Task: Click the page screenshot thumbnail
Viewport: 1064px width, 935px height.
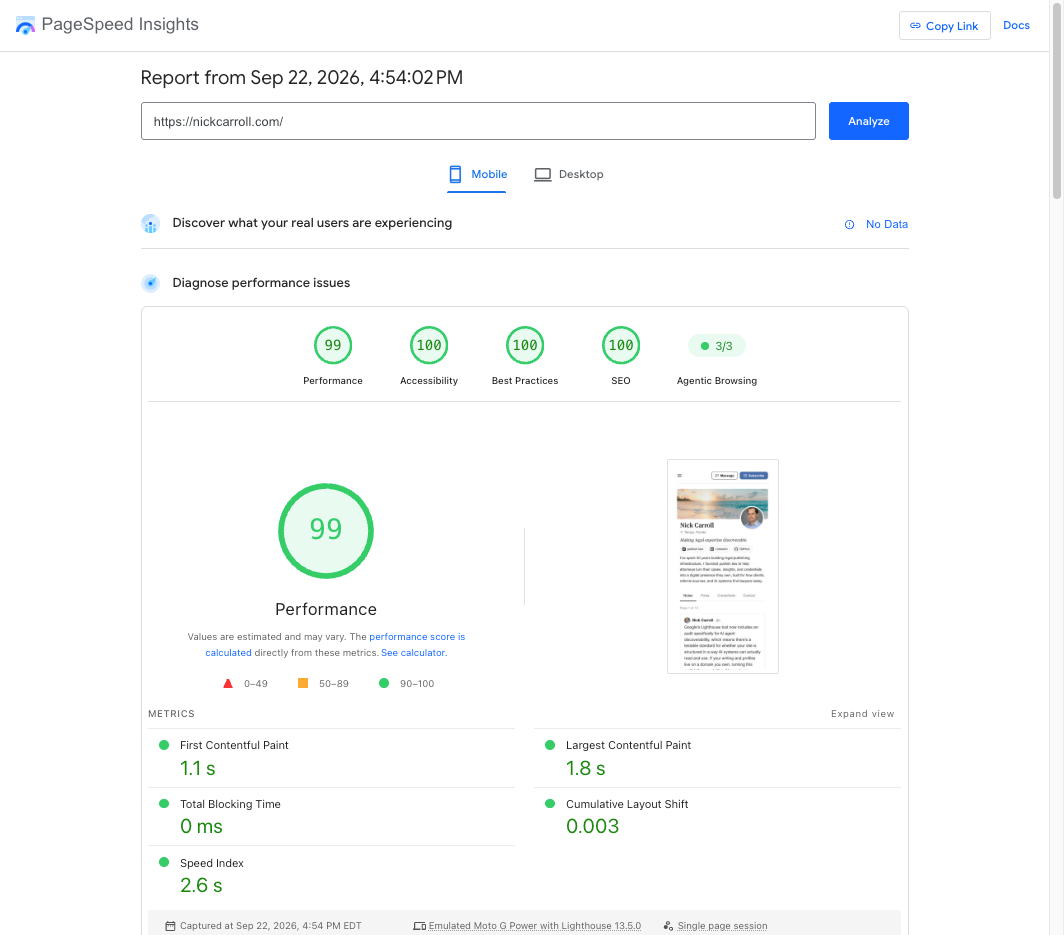Action: 723,567
